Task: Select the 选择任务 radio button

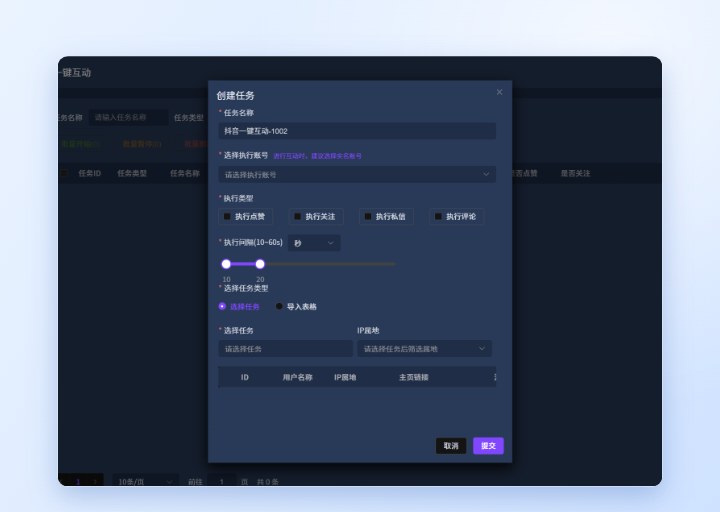Action: tap(222, 306)
